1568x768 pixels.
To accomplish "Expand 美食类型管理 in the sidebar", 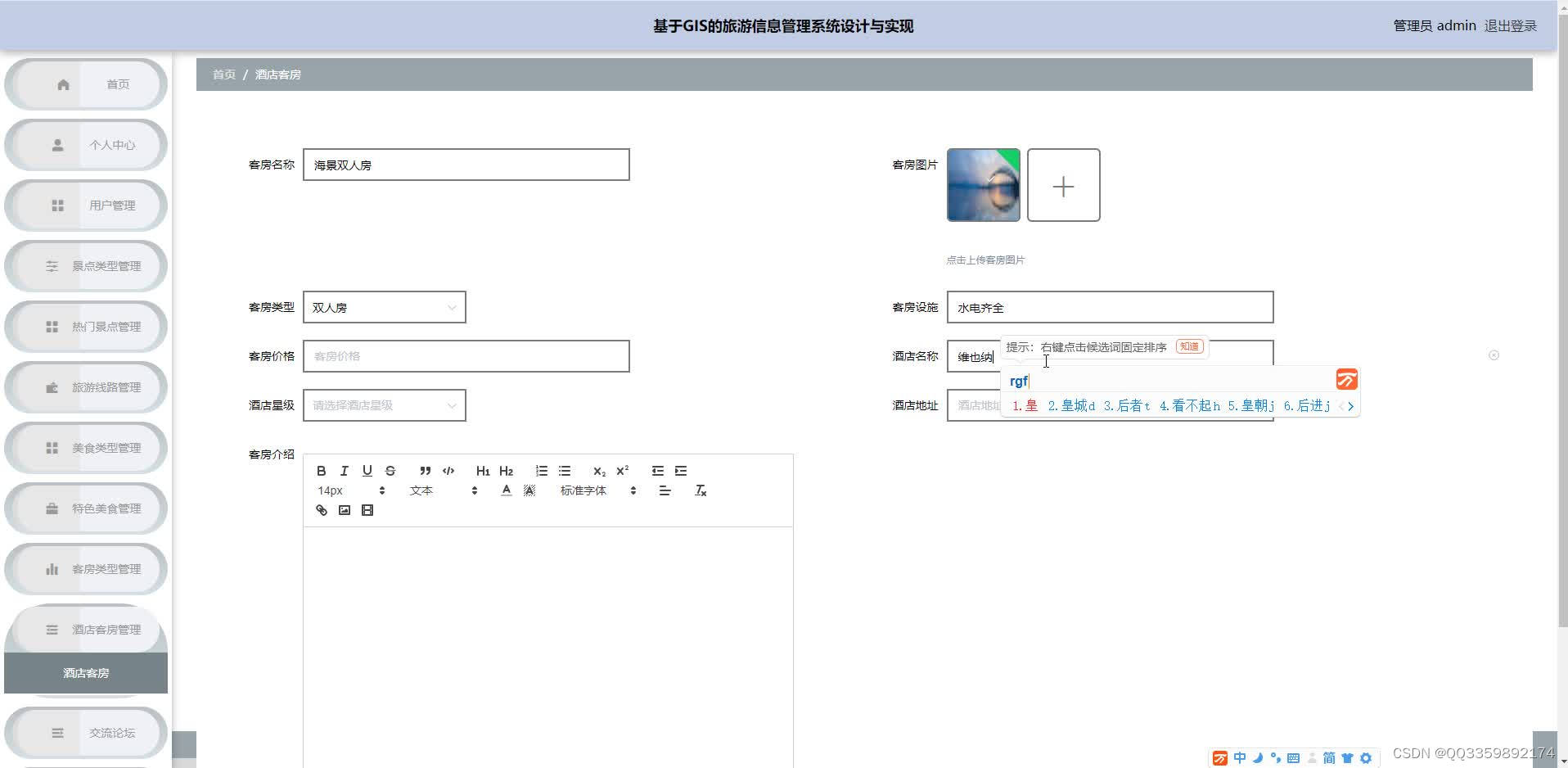I will tap(86, 448).
